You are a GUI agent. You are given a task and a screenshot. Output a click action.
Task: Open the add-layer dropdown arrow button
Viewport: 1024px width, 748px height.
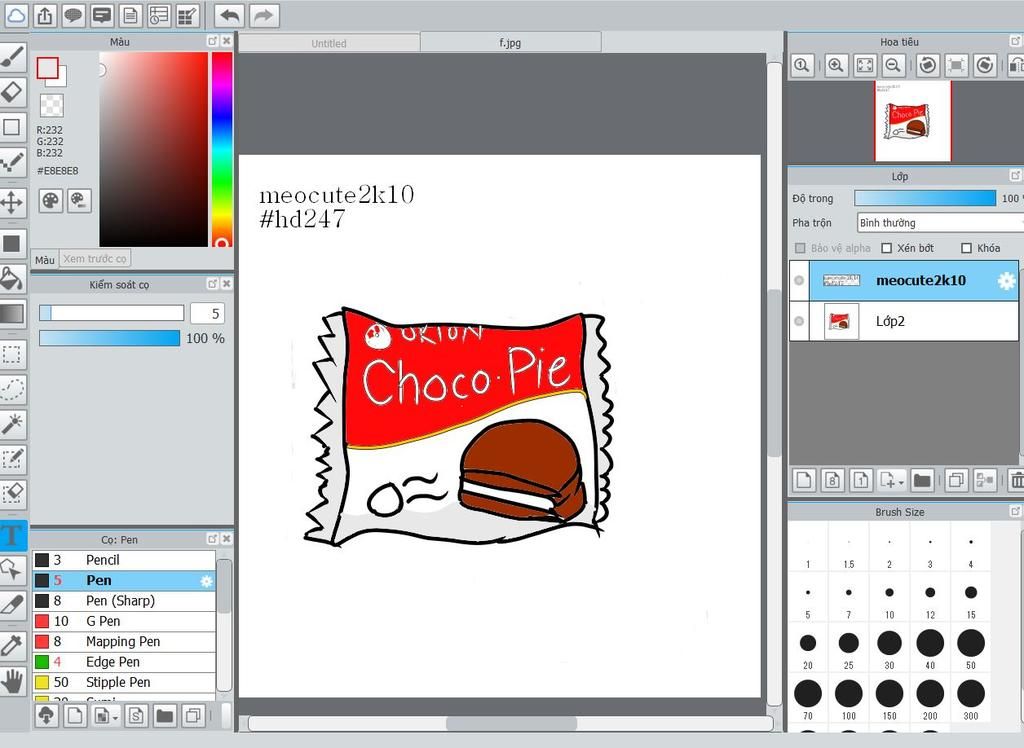[x=891, y=481]
